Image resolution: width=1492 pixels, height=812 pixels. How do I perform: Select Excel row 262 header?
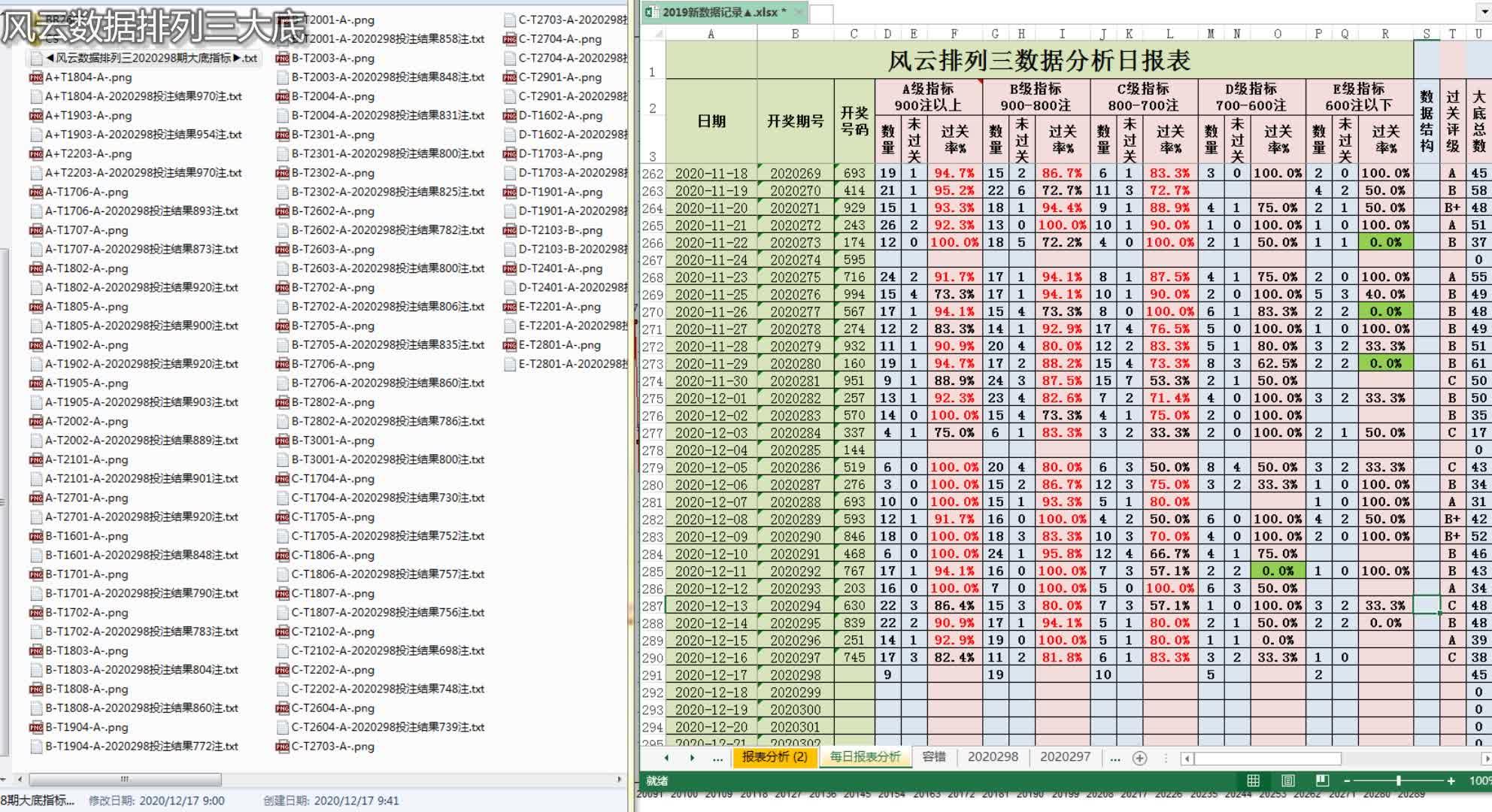(652, 173)
